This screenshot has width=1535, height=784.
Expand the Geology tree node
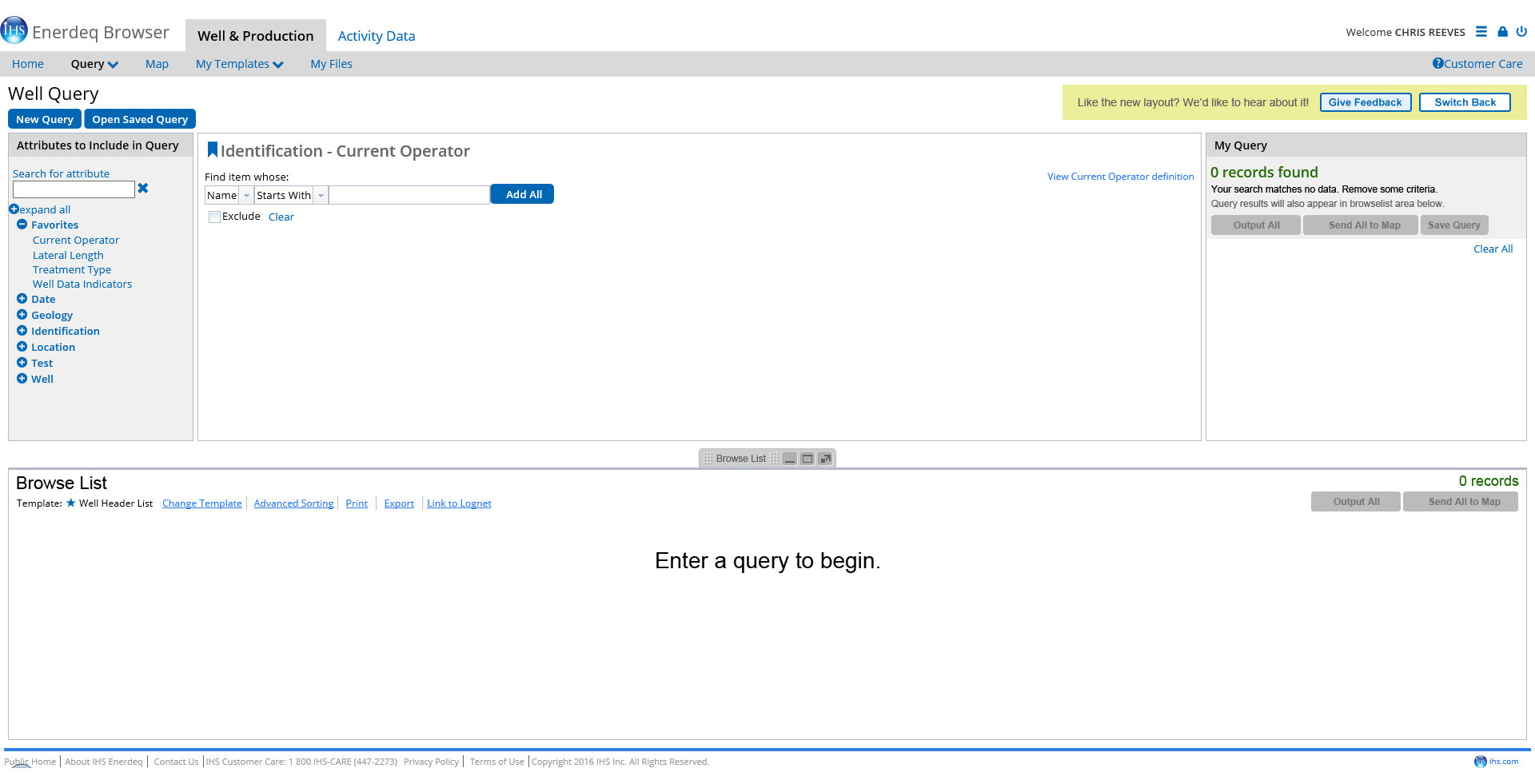tap(22, 315)
